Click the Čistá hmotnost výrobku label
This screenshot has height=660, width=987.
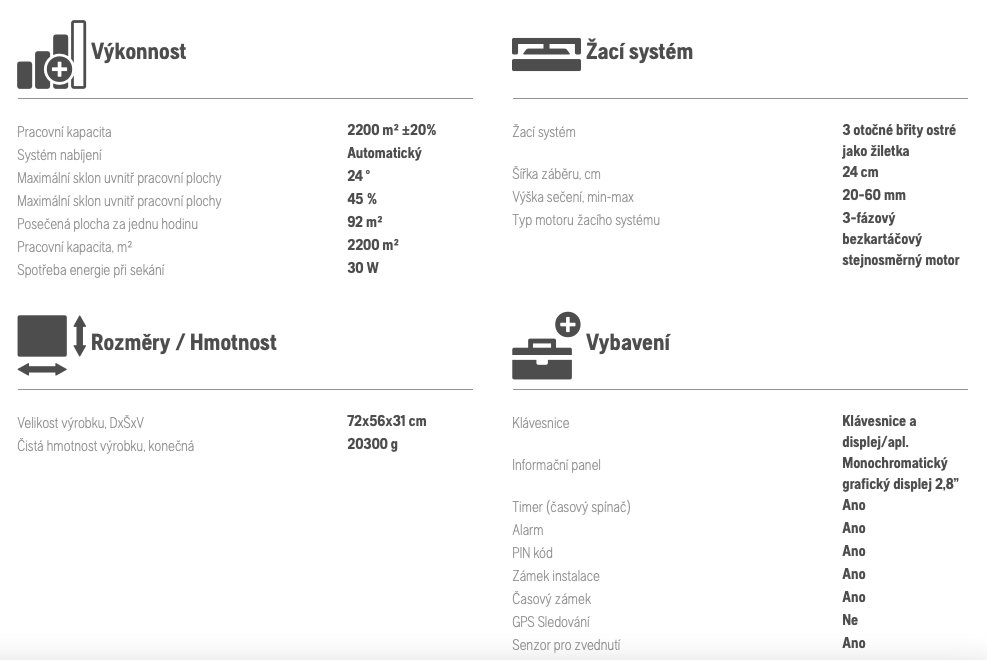pos(106,446)
